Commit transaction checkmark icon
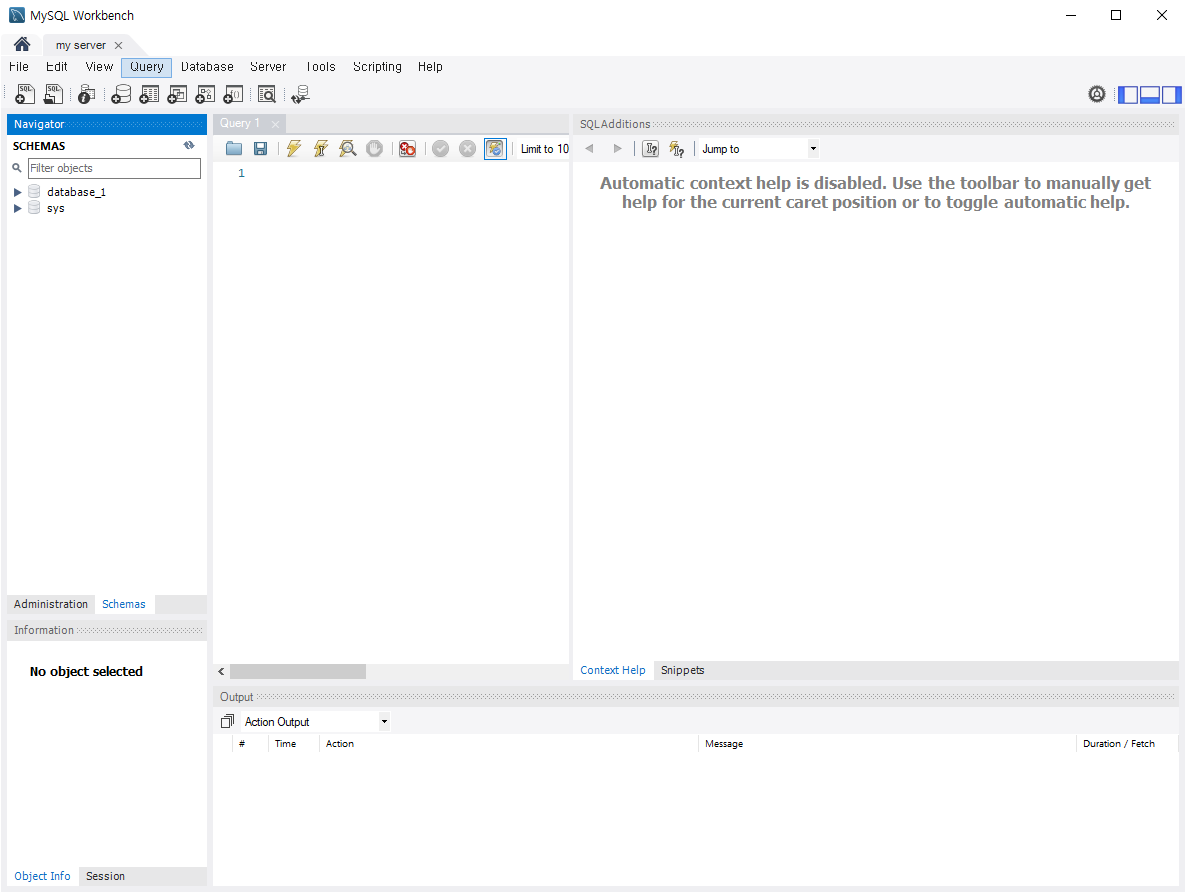The width and height of the screenshot is (1186, 893). (x=440, y=149)
